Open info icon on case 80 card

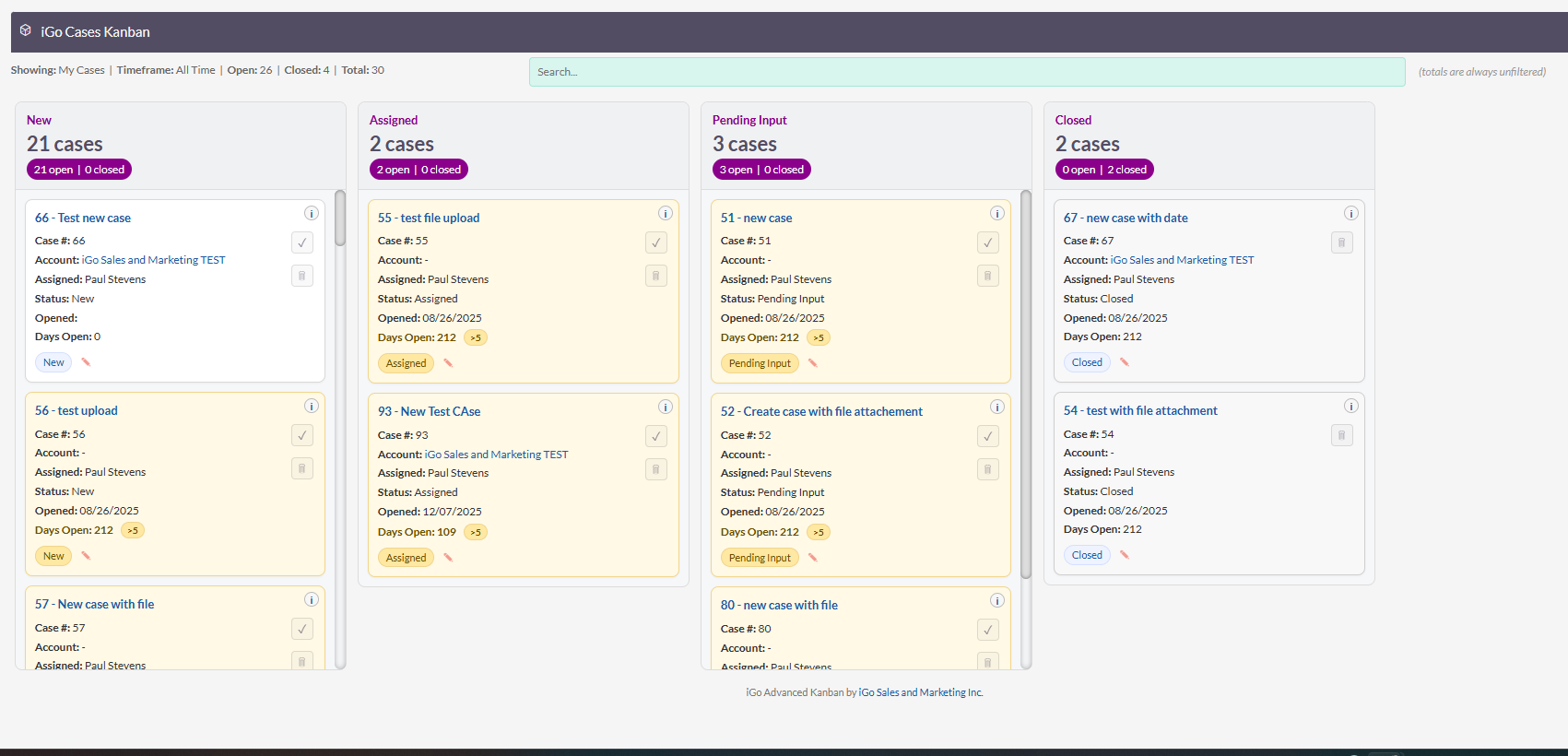[997, 600]
